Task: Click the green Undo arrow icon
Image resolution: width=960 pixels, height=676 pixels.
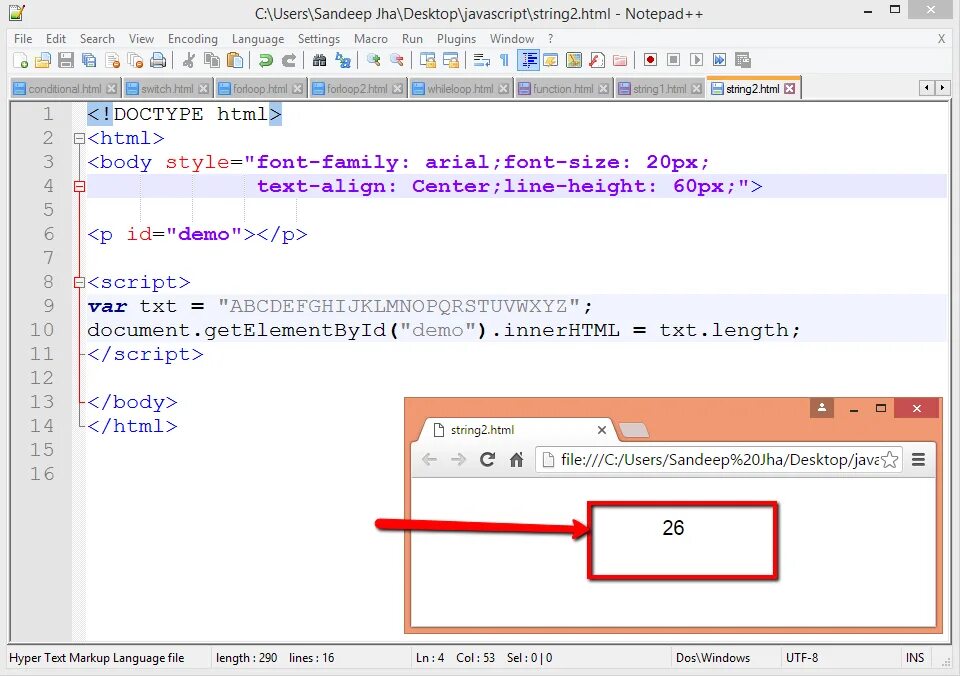Action: tap(265, 60)
